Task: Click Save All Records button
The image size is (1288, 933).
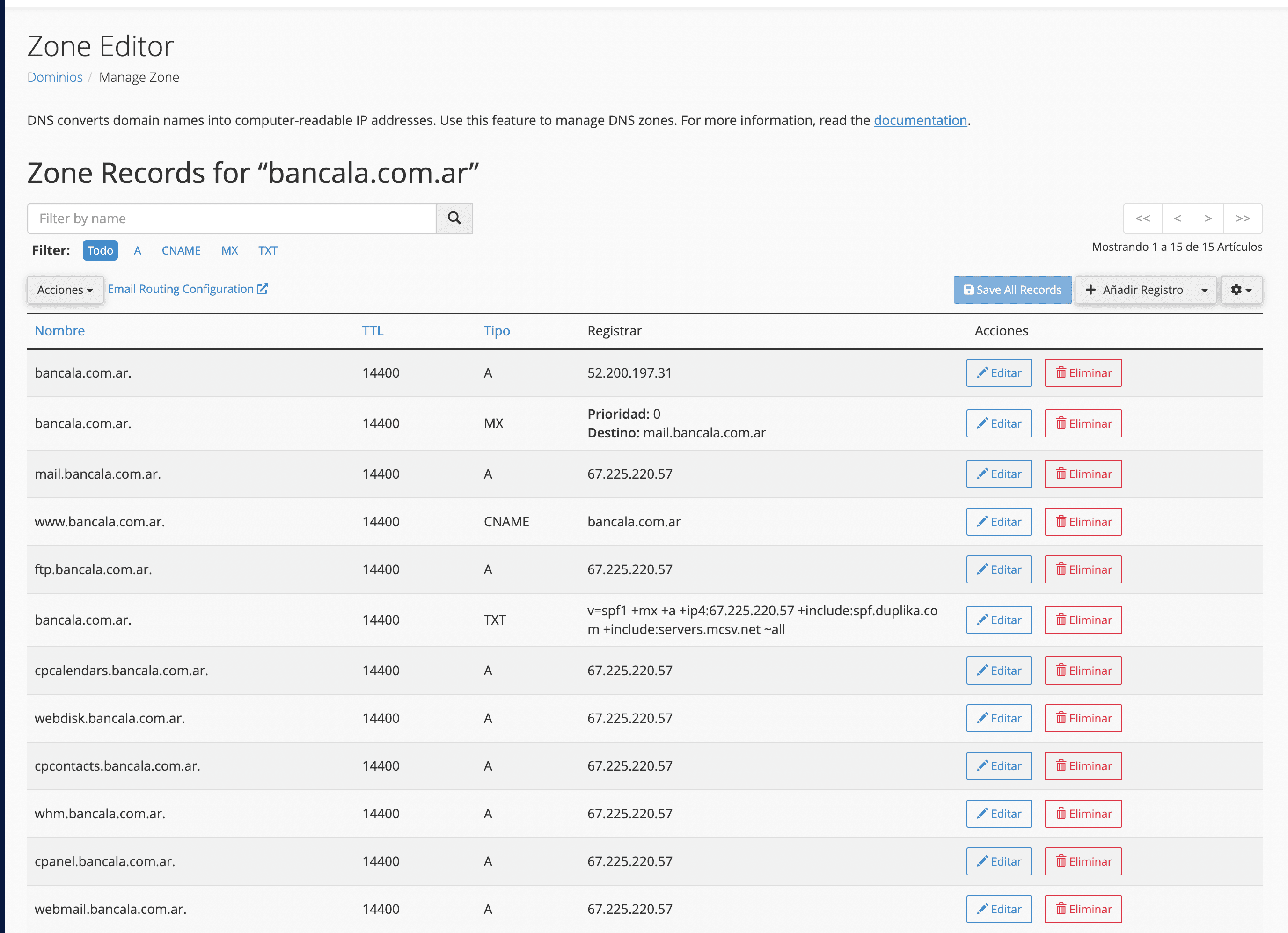Action: pos(1012,290)
